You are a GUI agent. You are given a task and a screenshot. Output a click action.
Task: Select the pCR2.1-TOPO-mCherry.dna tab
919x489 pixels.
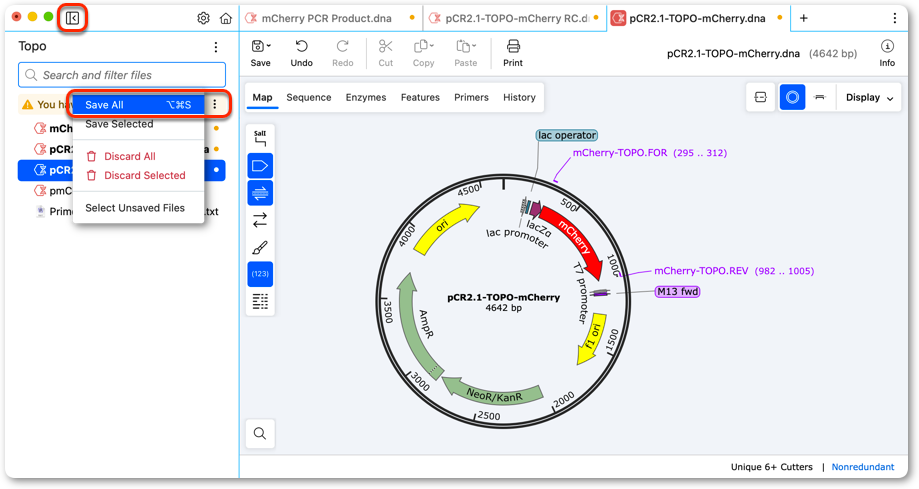(x=697, y=18)
